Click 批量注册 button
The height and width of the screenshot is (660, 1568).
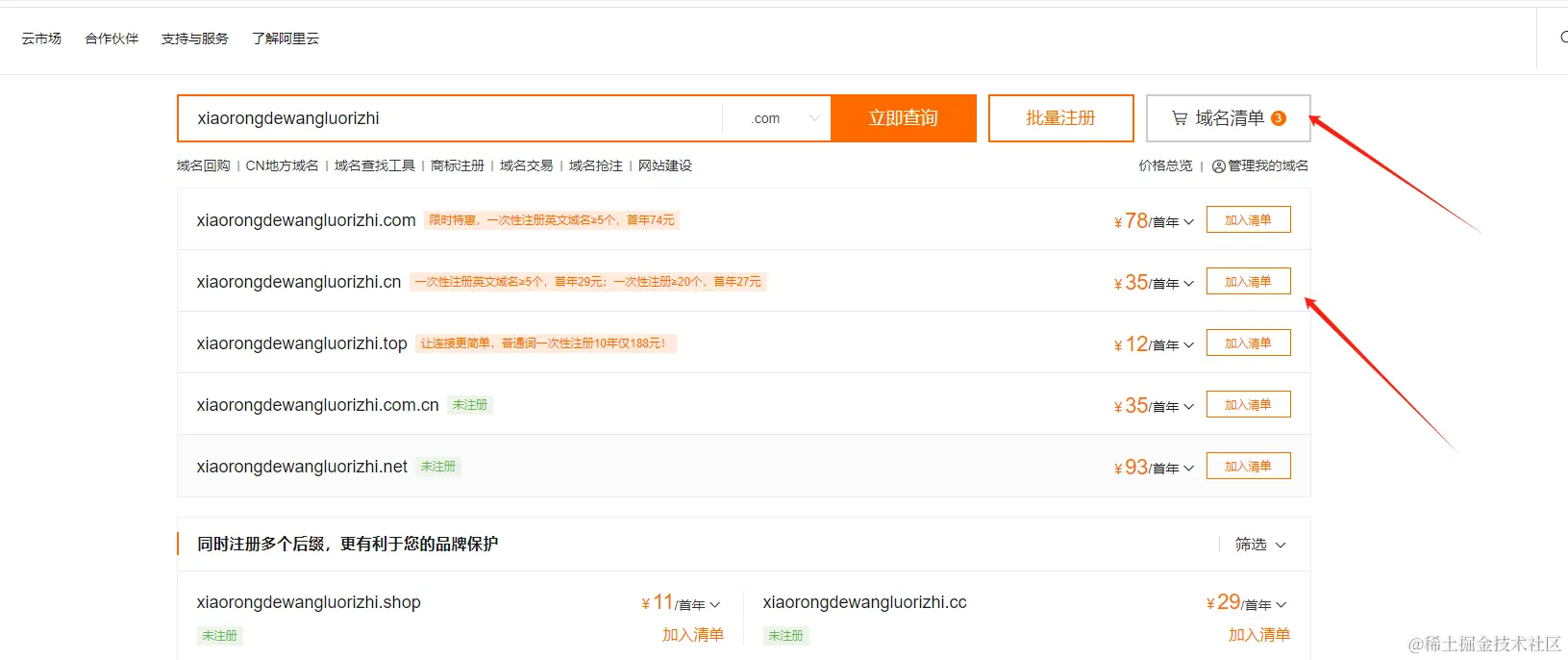click(x=1061, y=118)
